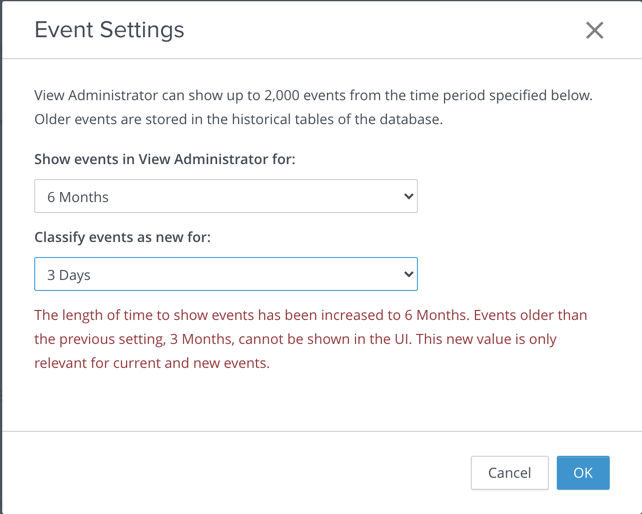Select the 6 Months value text
Viewport: 642px width, 514px height.
point(78,197)
